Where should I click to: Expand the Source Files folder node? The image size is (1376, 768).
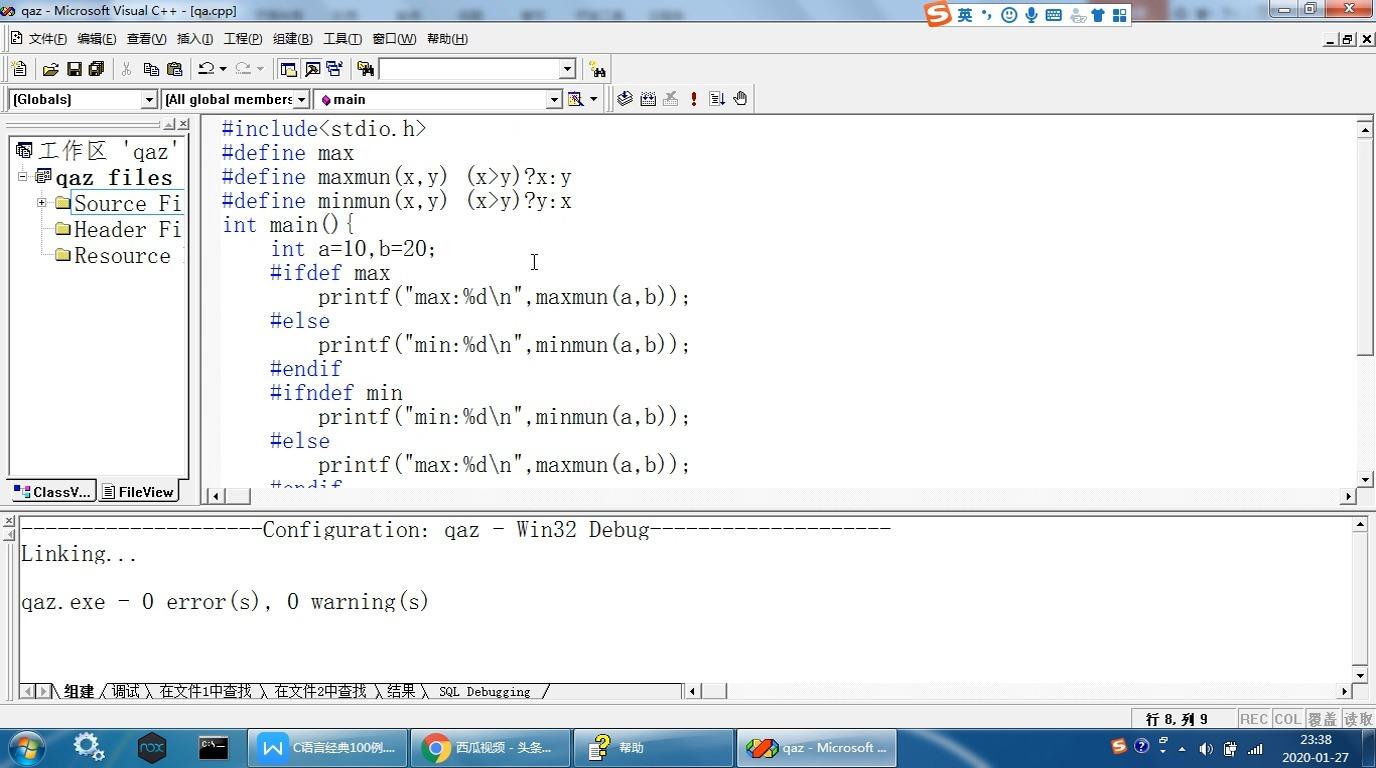42,203
